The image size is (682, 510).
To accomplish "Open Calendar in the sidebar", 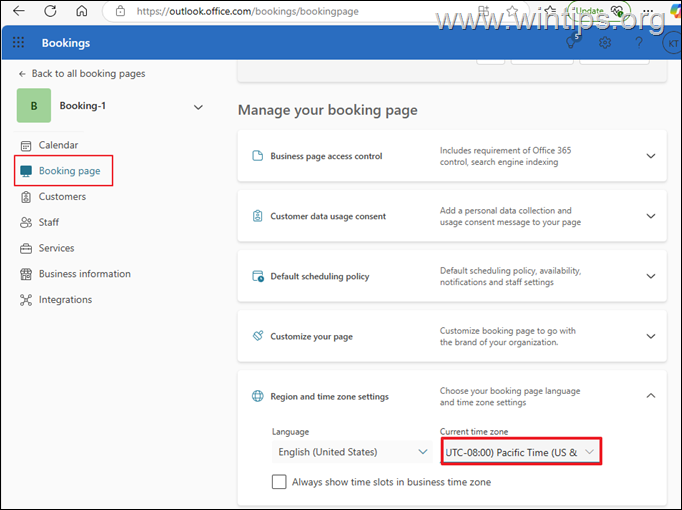I will point(58,145).
